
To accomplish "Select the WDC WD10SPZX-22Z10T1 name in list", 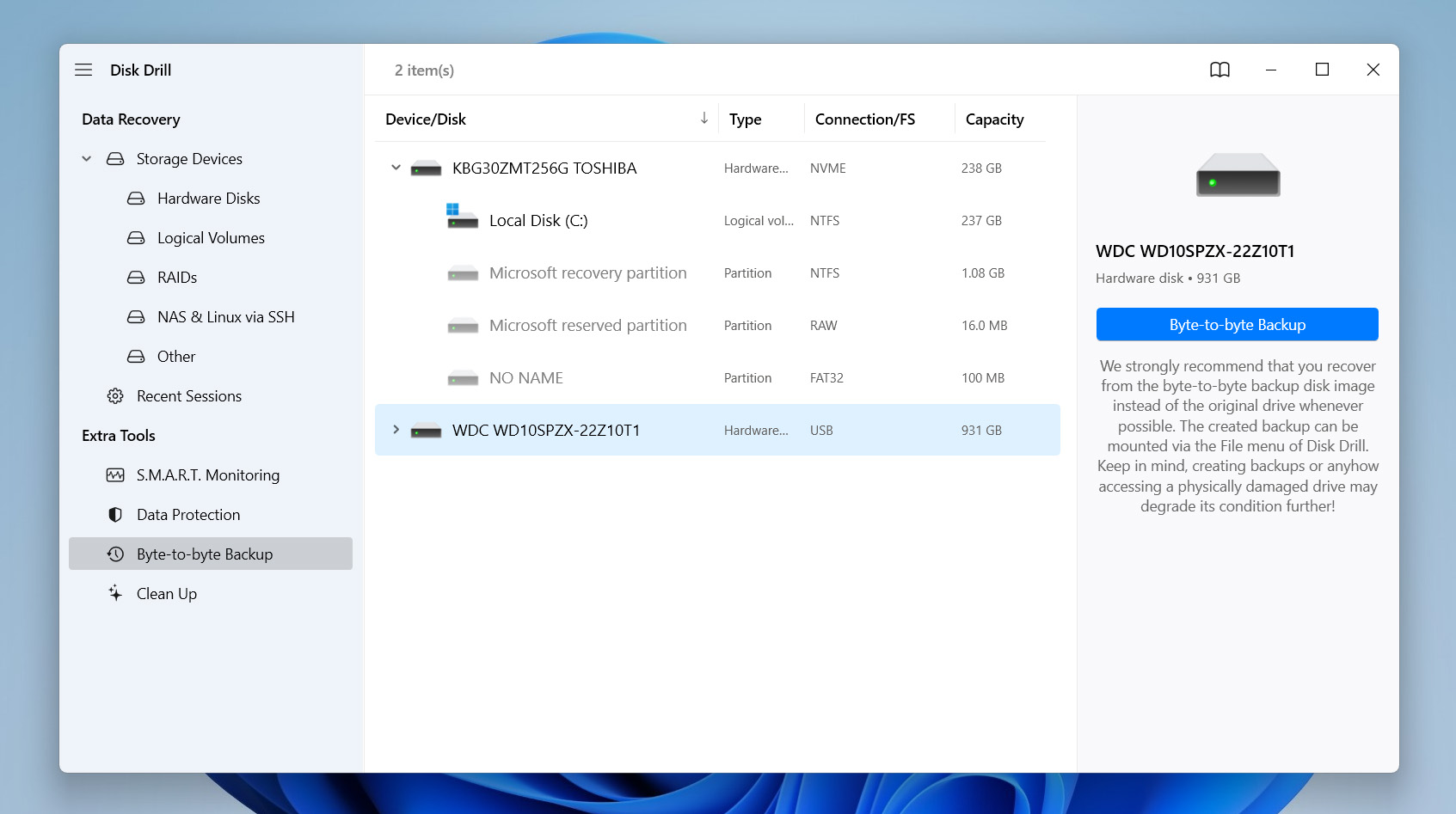I will 546,431.
